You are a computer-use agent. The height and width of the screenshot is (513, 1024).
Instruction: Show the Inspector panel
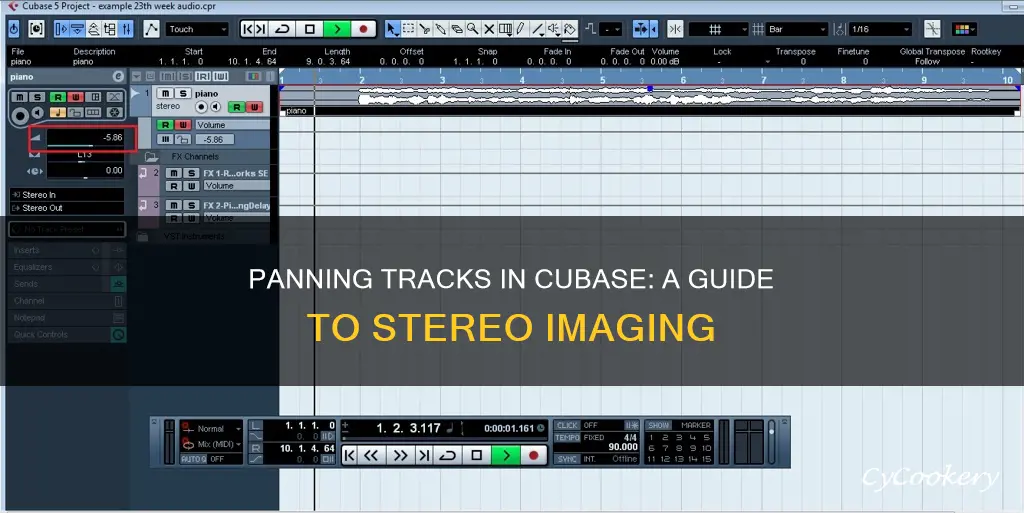coord(61,29)
